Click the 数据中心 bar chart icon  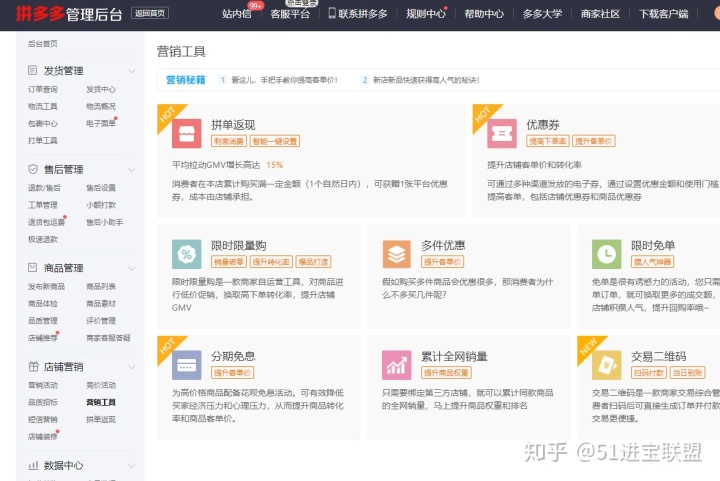tap(33, 465)
